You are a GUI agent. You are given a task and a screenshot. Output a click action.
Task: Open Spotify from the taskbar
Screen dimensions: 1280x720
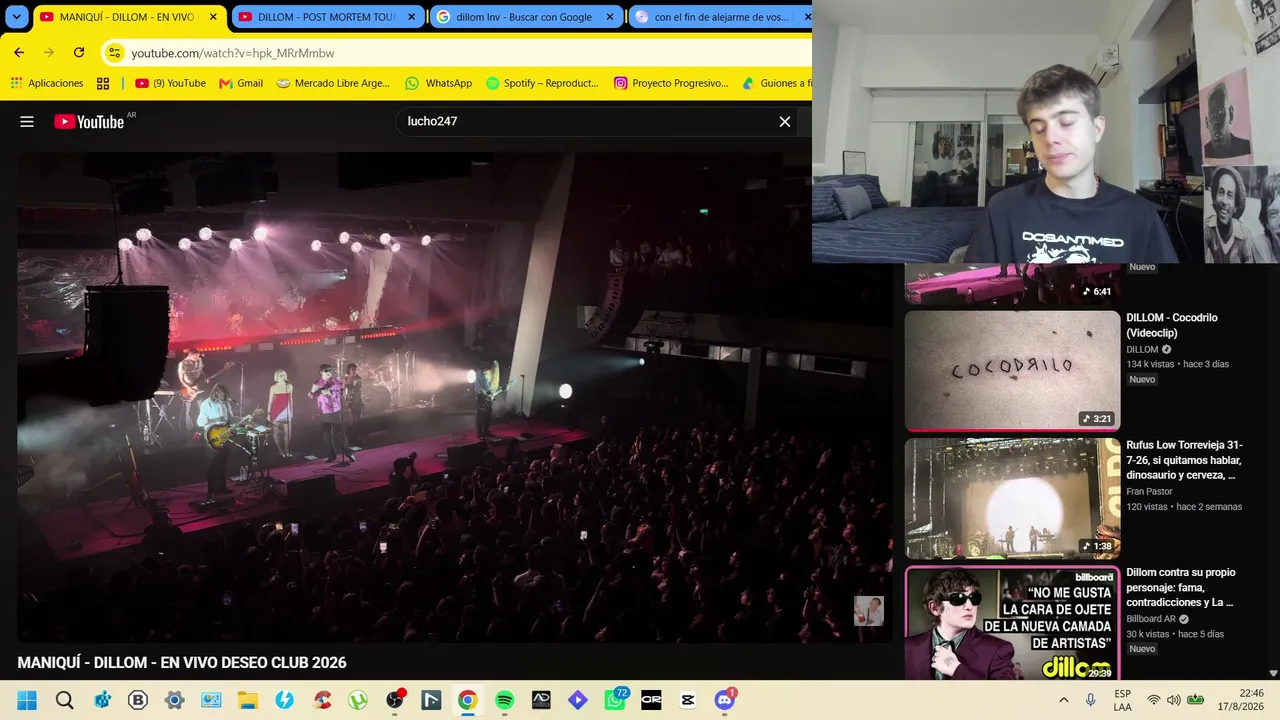(504, 700)
